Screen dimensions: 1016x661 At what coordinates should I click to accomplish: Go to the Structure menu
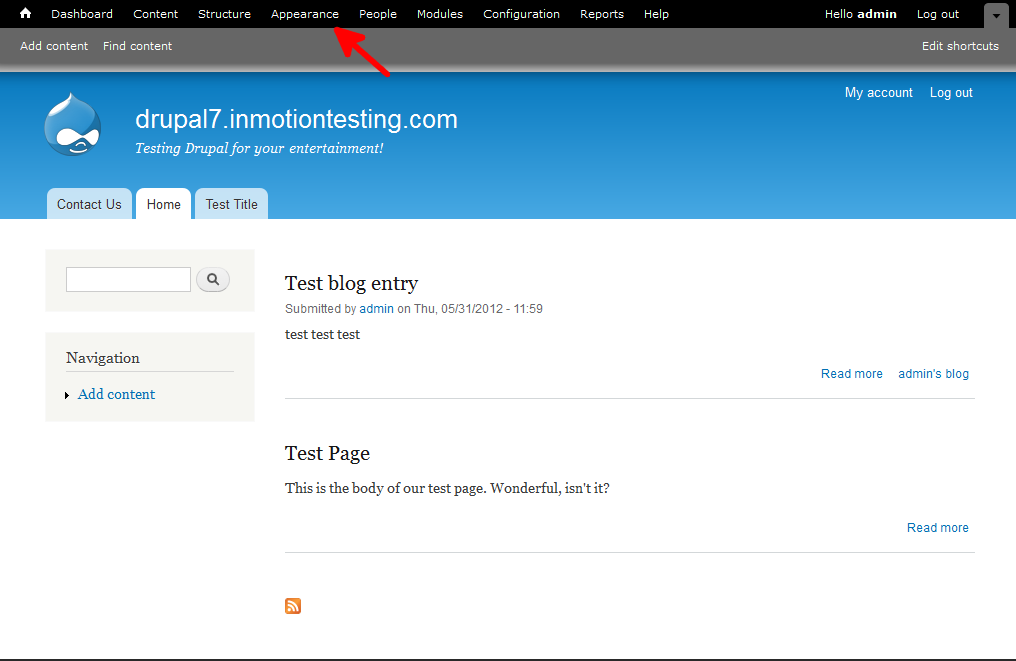[x=224, y=14]
